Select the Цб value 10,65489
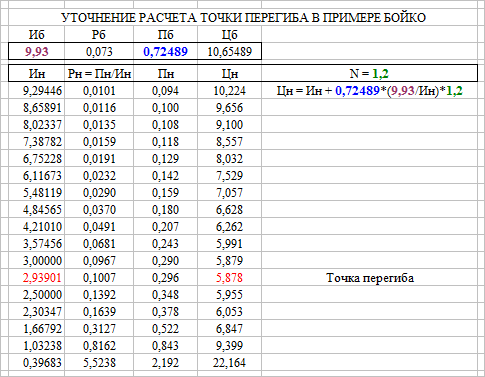 230,51
